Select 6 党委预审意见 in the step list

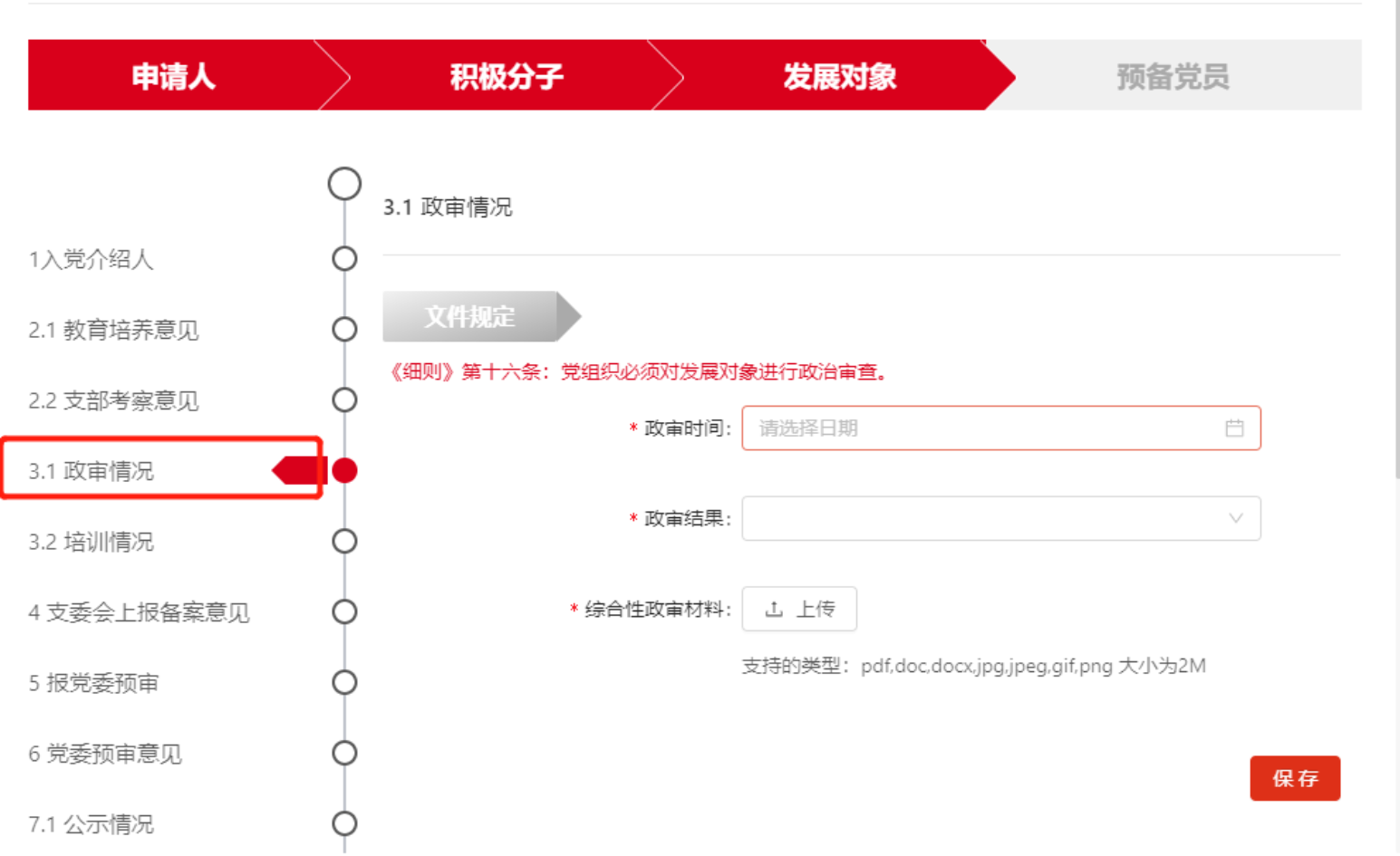point(105,754)
